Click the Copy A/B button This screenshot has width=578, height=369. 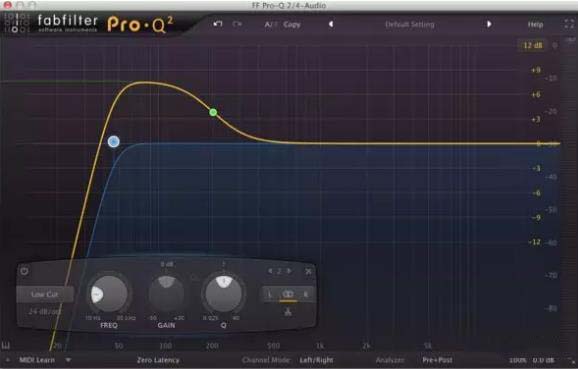click(x=292, y=25)
